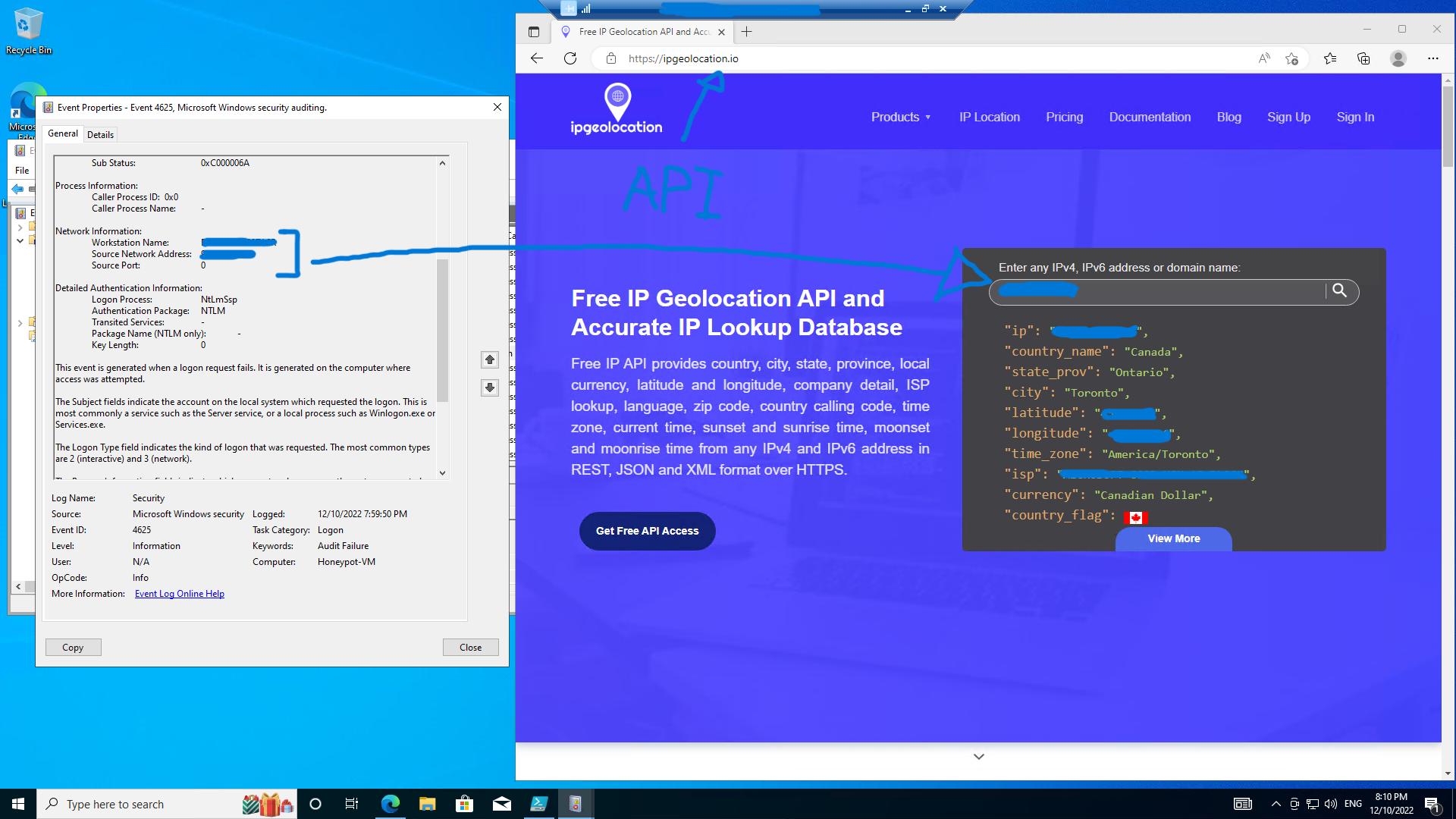The image size is (1456, 819).
Task: Open the Event Log Online Help link
Action: (179, 593)
